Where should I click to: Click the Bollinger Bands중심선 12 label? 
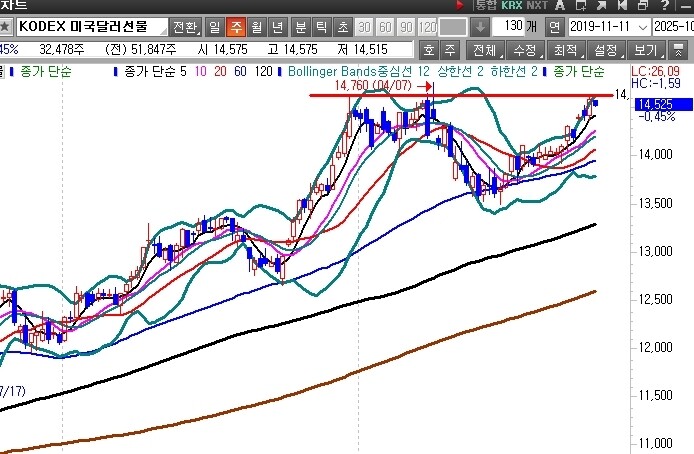[x=359, y=71]
